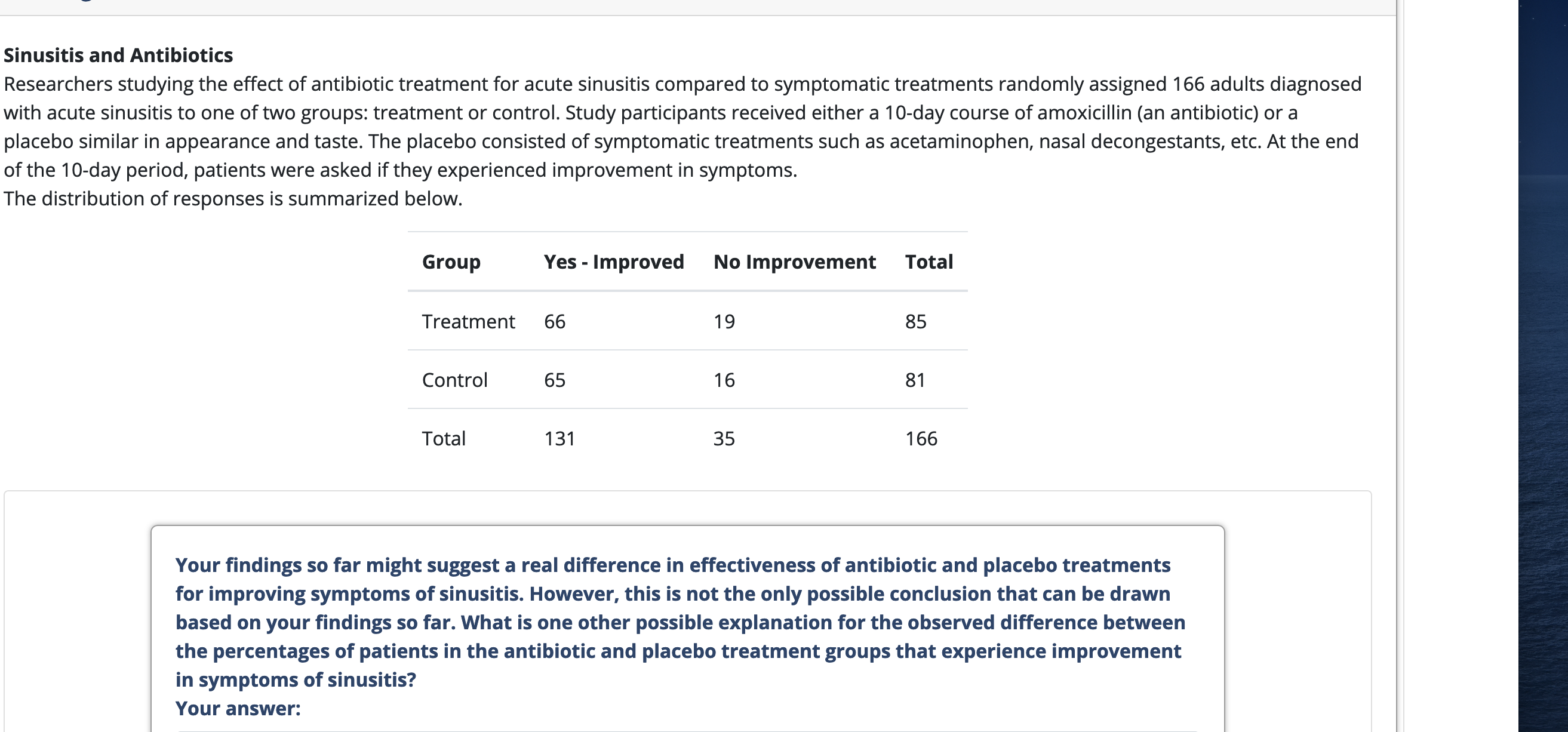
Task: Click the grand total 166 cell
Action: 921,438
